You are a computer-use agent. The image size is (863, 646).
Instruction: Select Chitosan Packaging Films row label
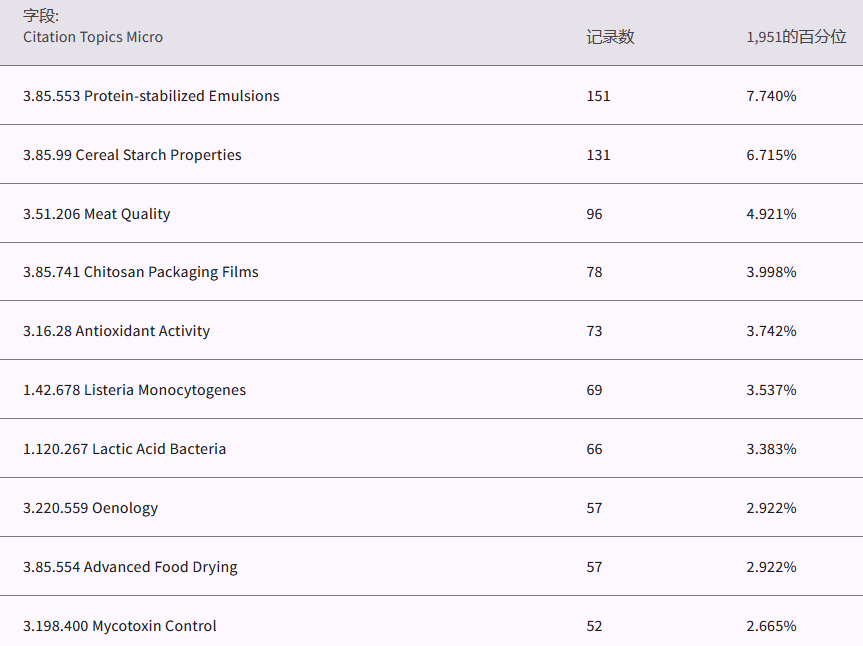[x=141, y=272]
